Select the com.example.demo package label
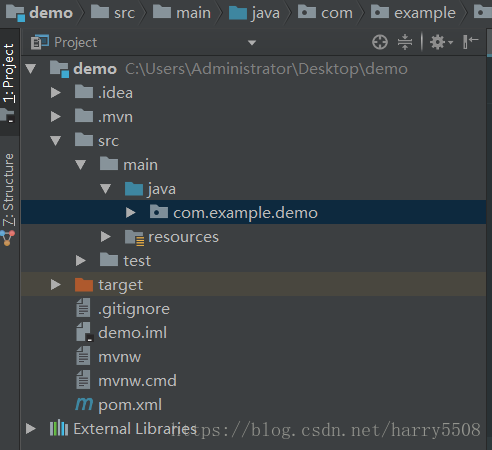The width and height of the screenshot is (492, 450). pos(245,213)
